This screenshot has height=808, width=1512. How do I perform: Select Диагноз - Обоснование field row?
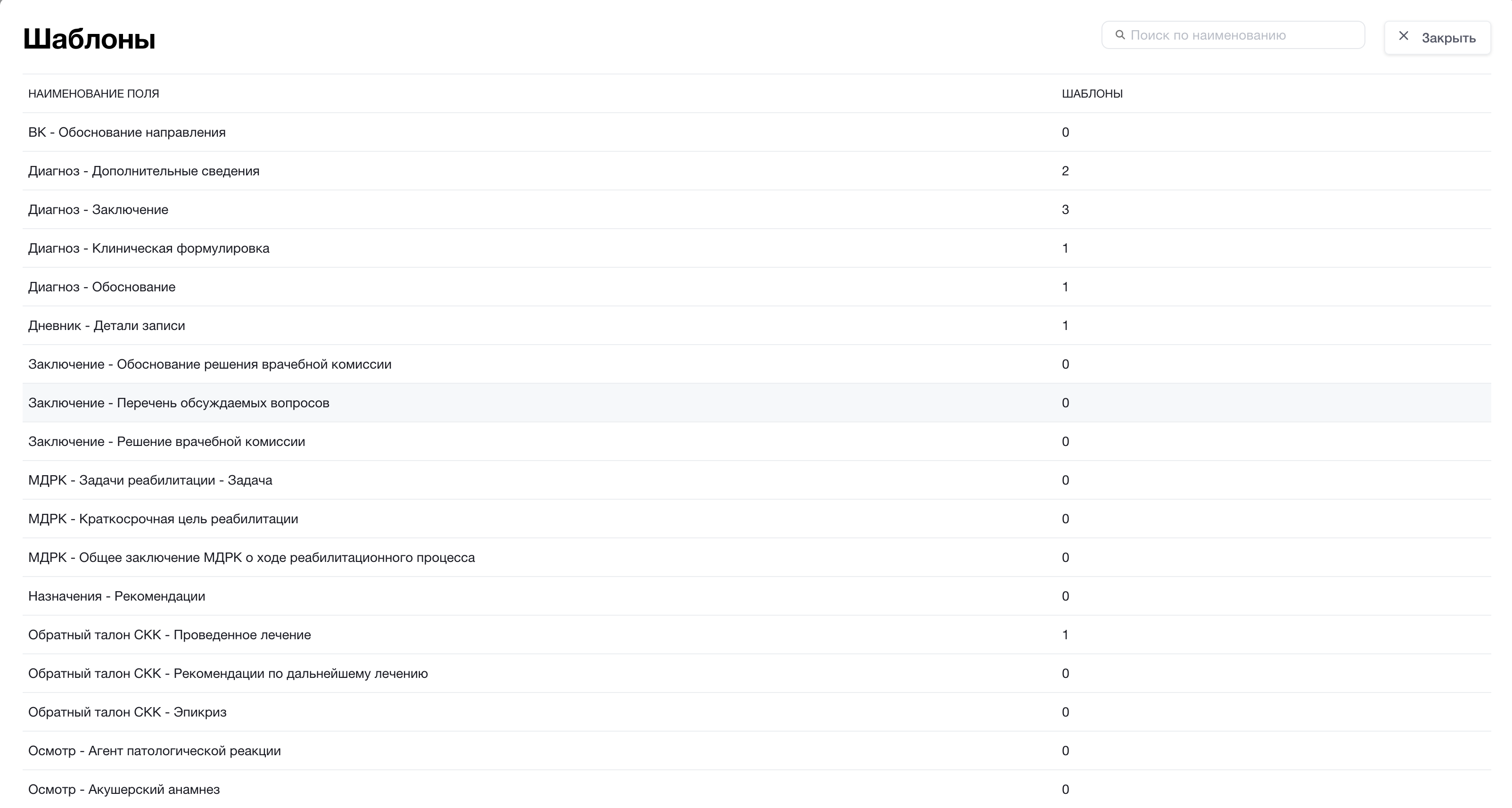pos(101,287)
